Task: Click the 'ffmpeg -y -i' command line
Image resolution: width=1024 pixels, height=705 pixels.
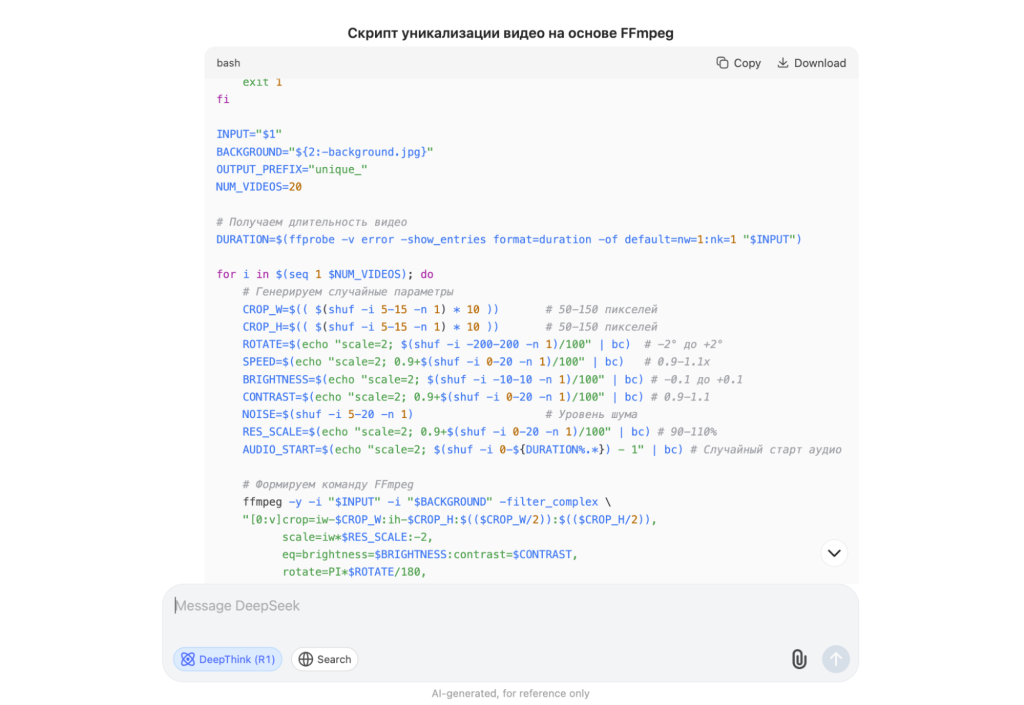Action: point(427,502)
